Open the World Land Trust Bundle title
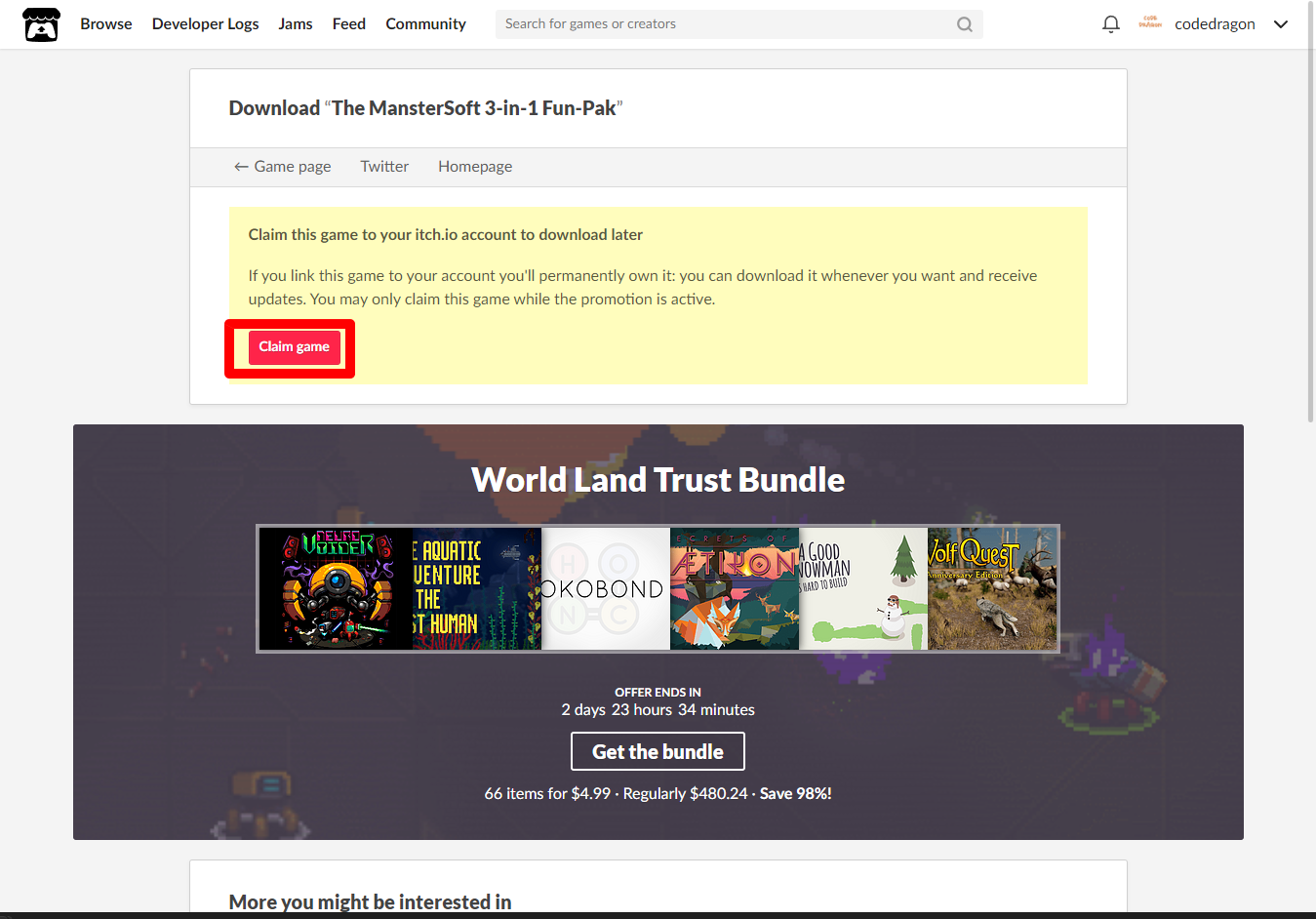Viewport: 1316px width, 919px height. 658,480
